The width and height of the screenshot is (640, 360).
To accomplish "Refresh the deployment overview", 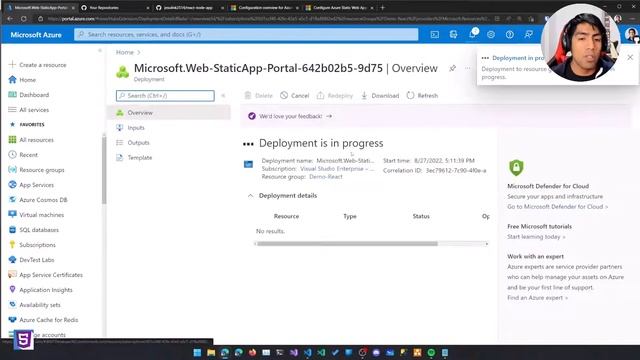I will (422, 96).
